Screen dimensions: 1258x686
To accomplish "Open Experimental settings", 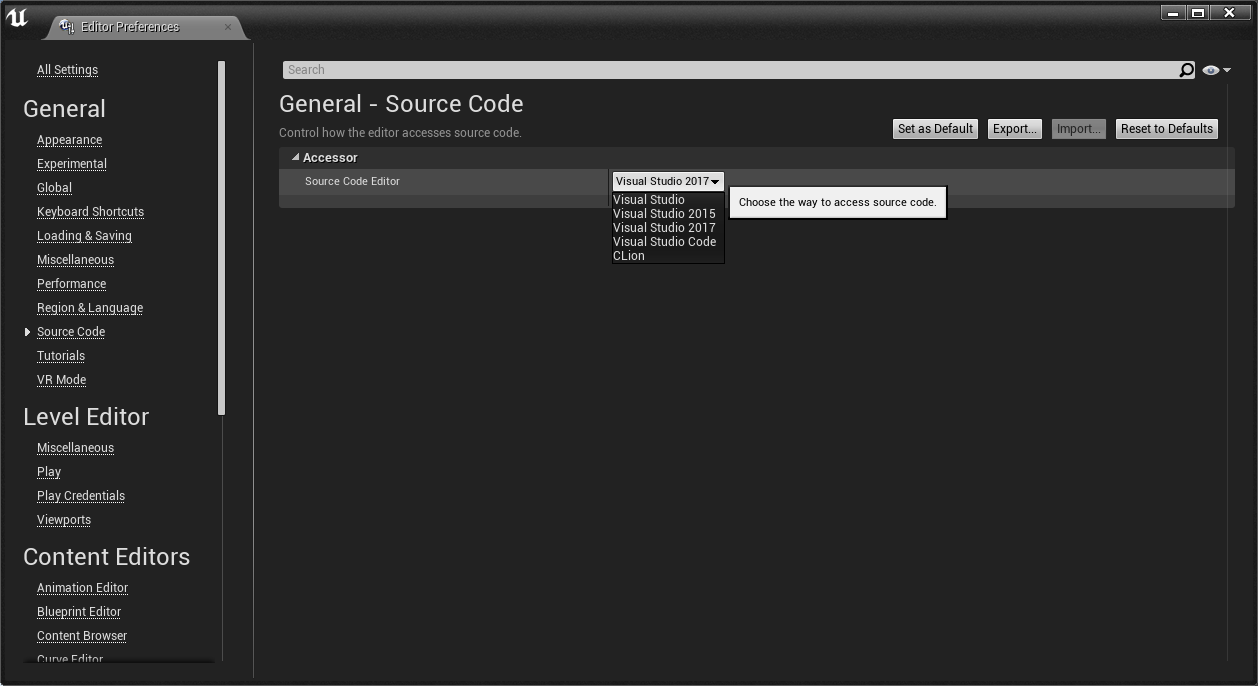I will pyautogui.click(x=72, y=164).
